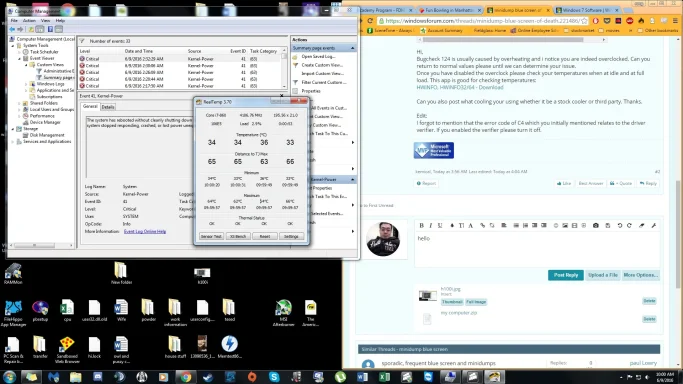The width and height of the screenshot is (683, 384).
Task: Expand Windows Logs tree node
Action: click(x=26, y=84)
